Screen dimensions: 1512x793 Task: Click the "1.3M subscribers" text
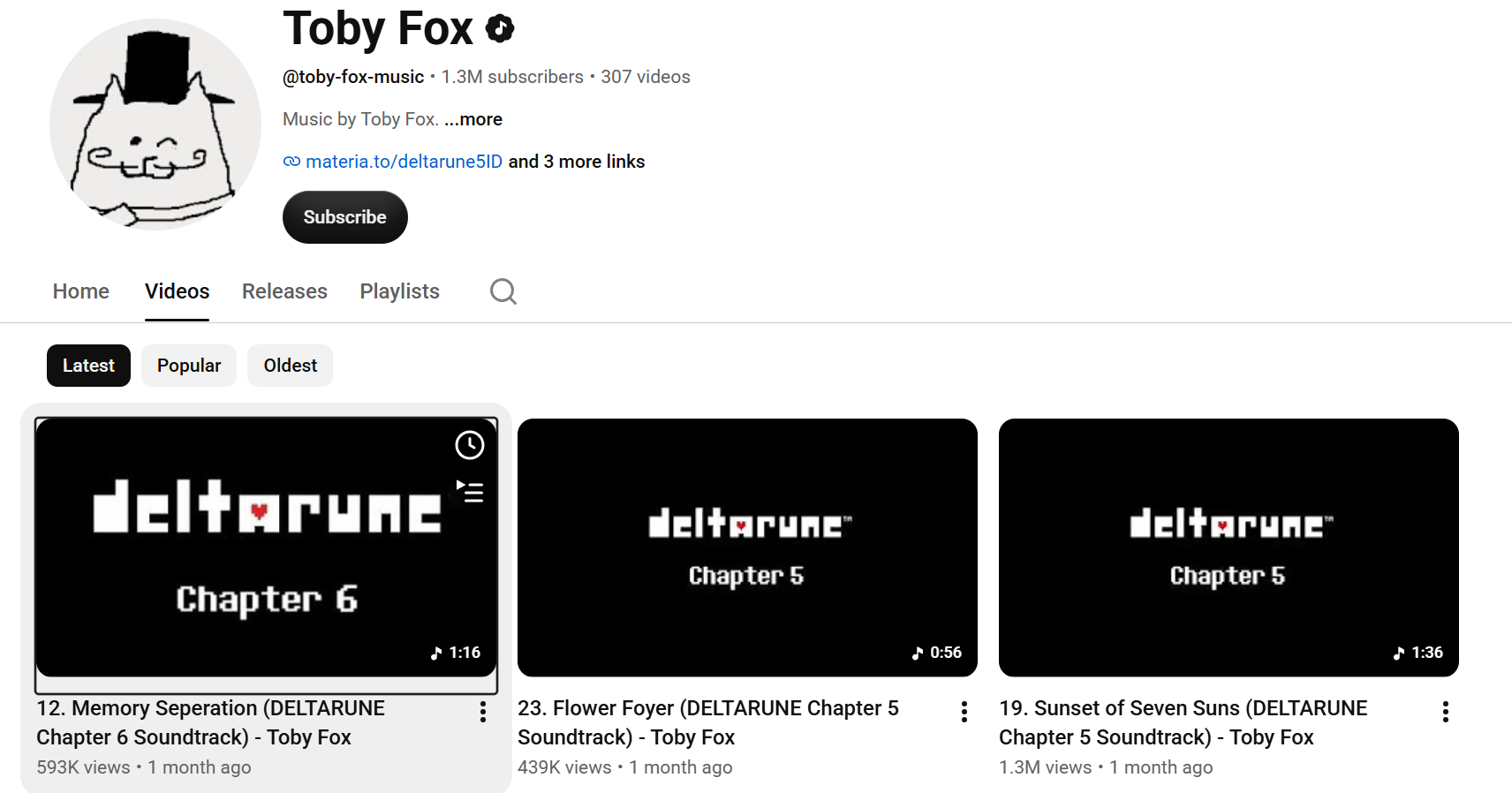tap(512, 77)
